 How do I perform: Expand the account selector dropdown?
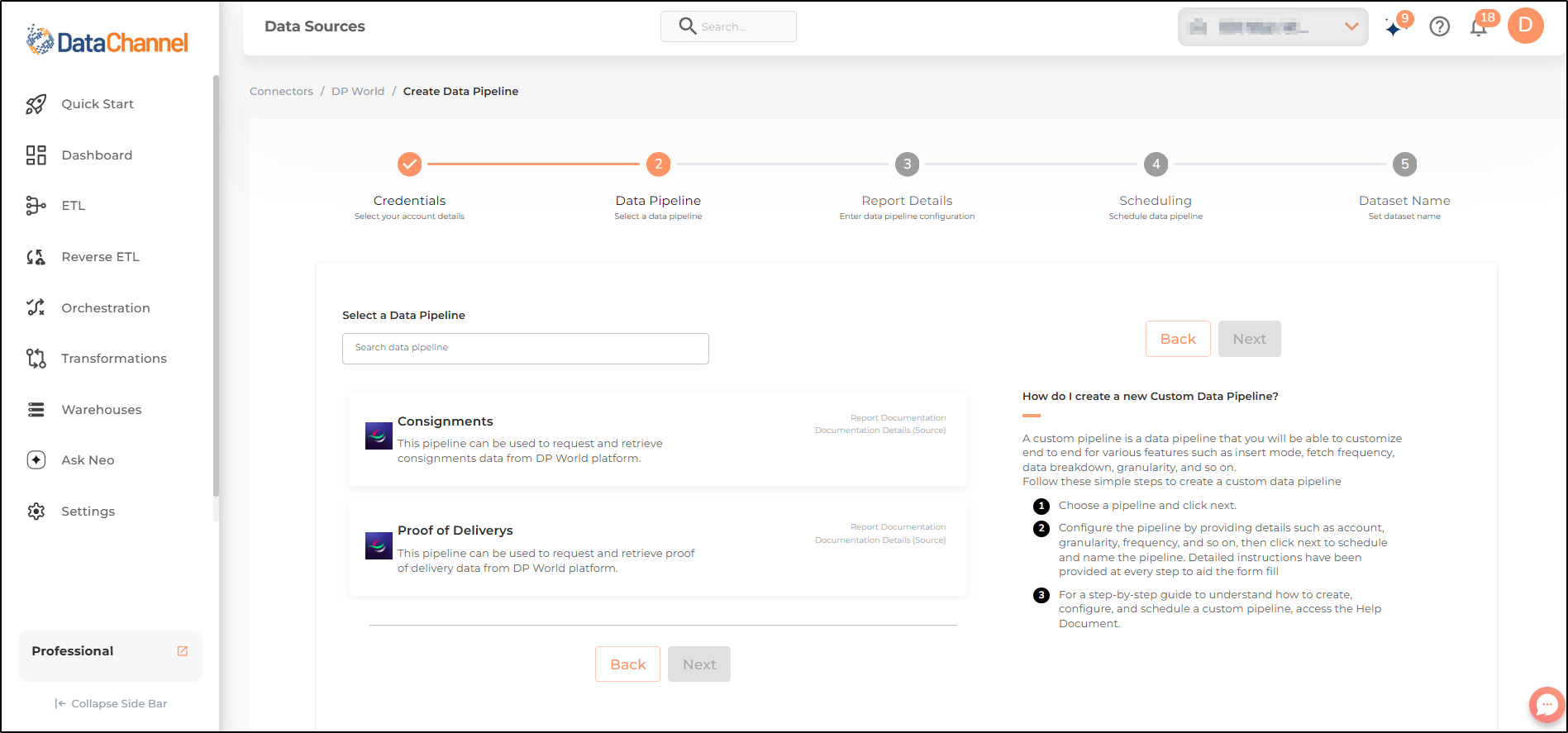click(1273, 27)
